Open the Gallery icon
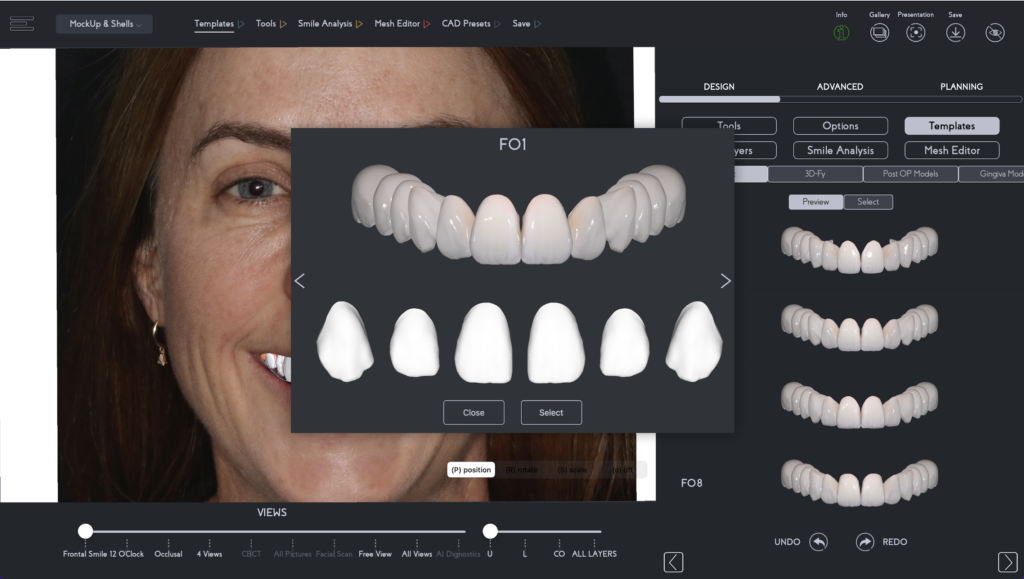 tap(879, 33)
